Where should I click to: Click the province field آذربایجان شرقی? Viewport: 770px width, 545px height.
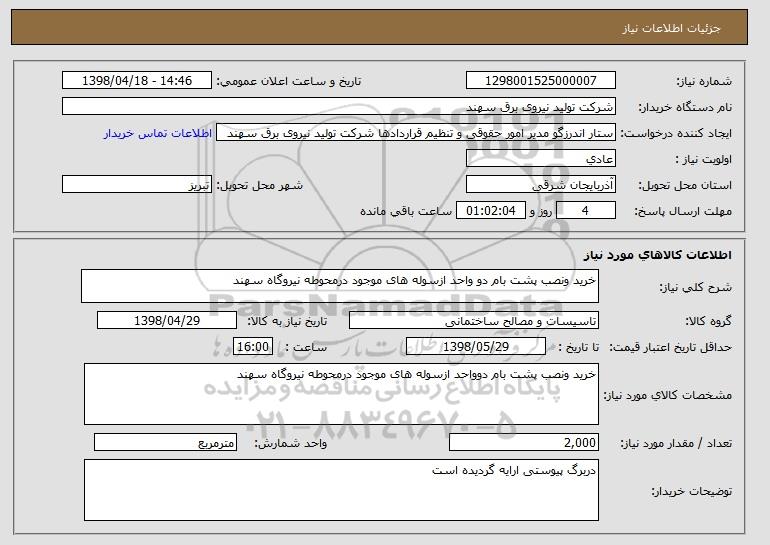(541, 185)
